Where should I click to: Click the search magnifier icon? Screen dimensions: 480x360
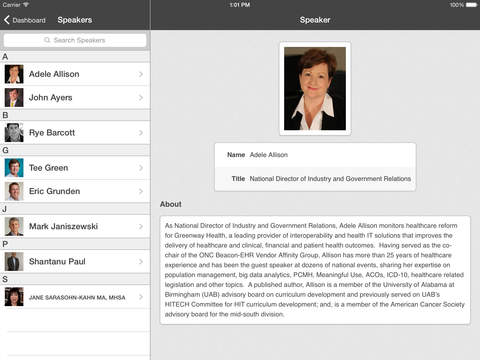(x=47, y=40)
